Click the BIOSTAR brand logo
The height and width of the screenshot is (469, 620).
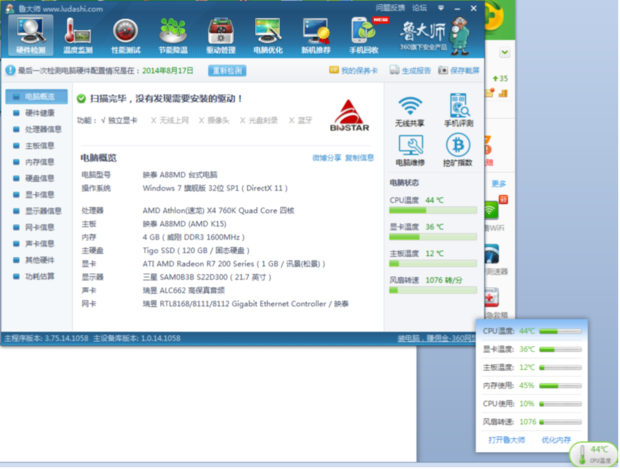349,115
